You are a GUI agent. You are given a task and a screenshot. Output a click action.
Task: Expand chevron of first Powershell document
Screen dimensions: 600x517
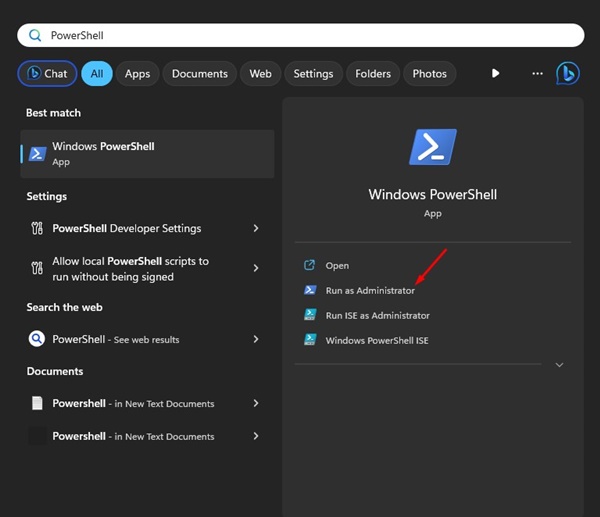256,403
